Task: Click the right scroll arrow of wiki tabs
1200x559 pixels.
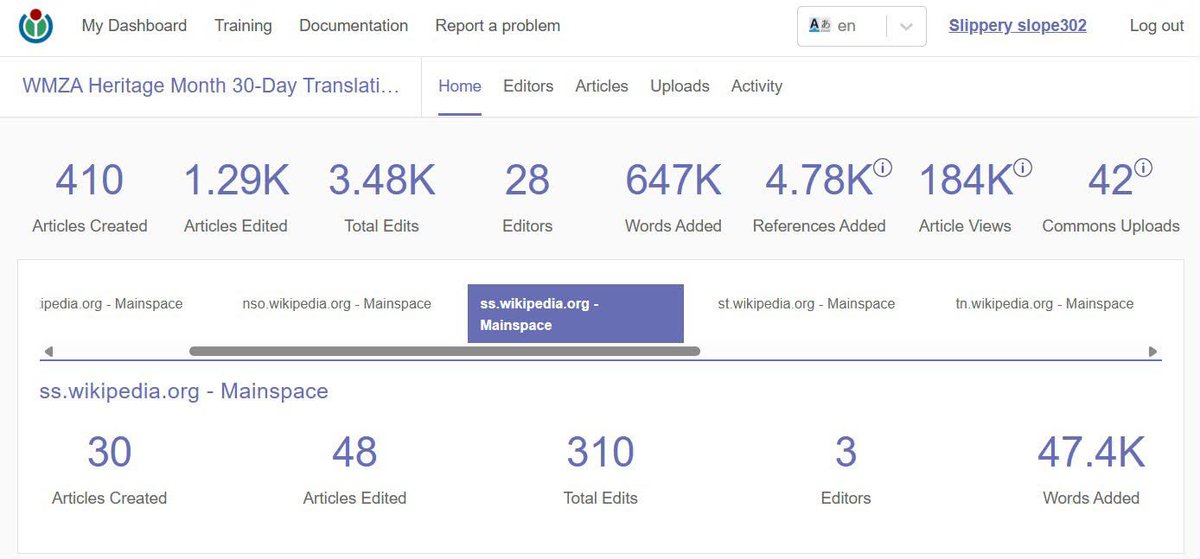Action: 1153,351
